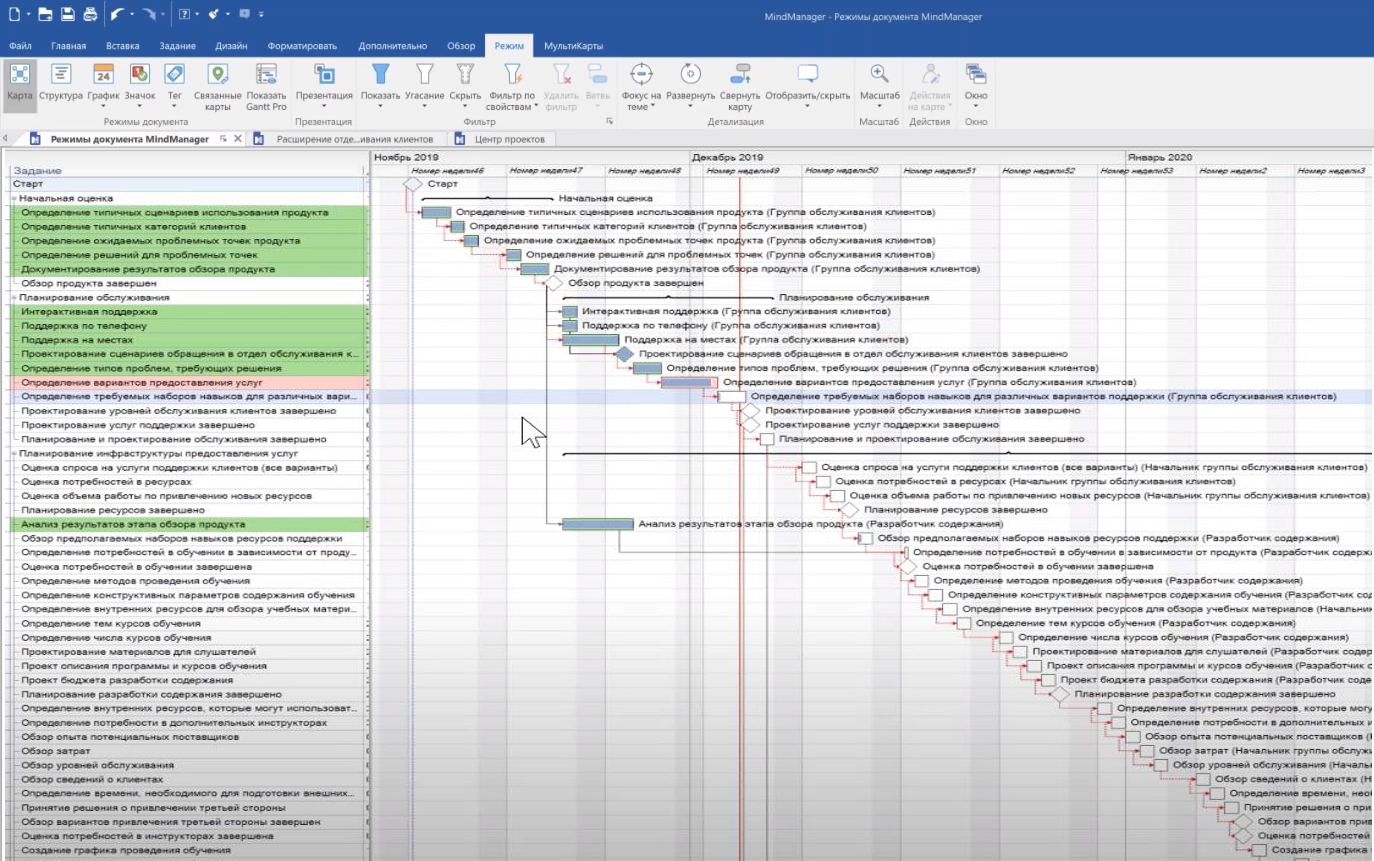1374x861 pixels.
Task: Switch to the Вставка ribbon tab
Action: tap(122, 46)
